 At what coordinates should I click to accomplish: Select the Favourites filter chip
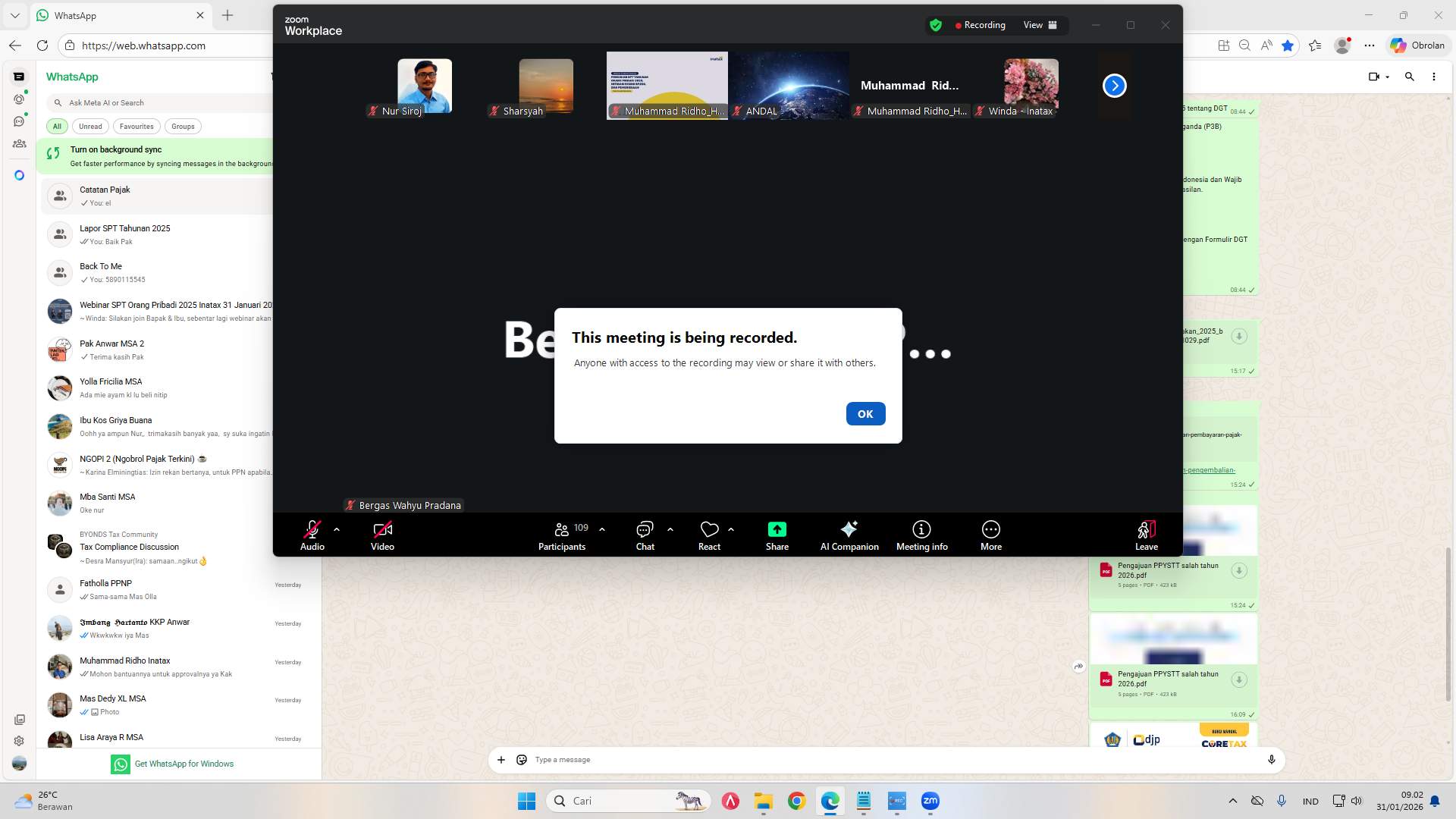[136, 126]
